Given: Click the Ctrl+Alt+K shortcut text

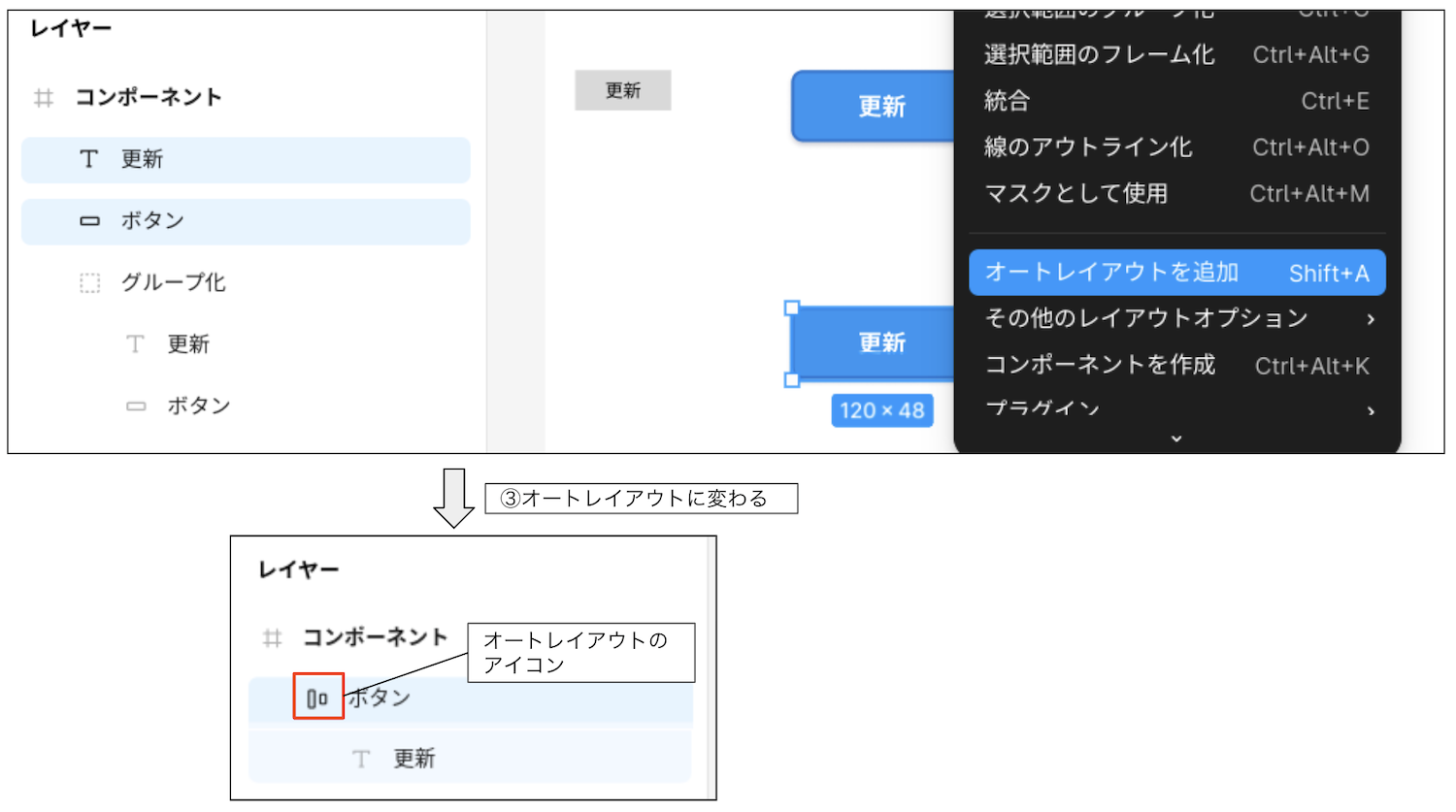Looking at the screenshot, I should [x=1312, y=366].
